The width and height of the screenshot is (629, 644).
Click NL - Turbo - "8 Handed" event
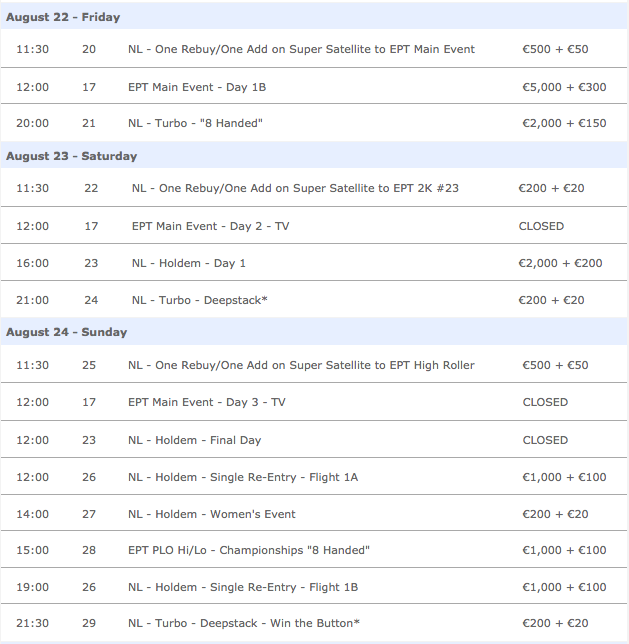tap(195, 124)
